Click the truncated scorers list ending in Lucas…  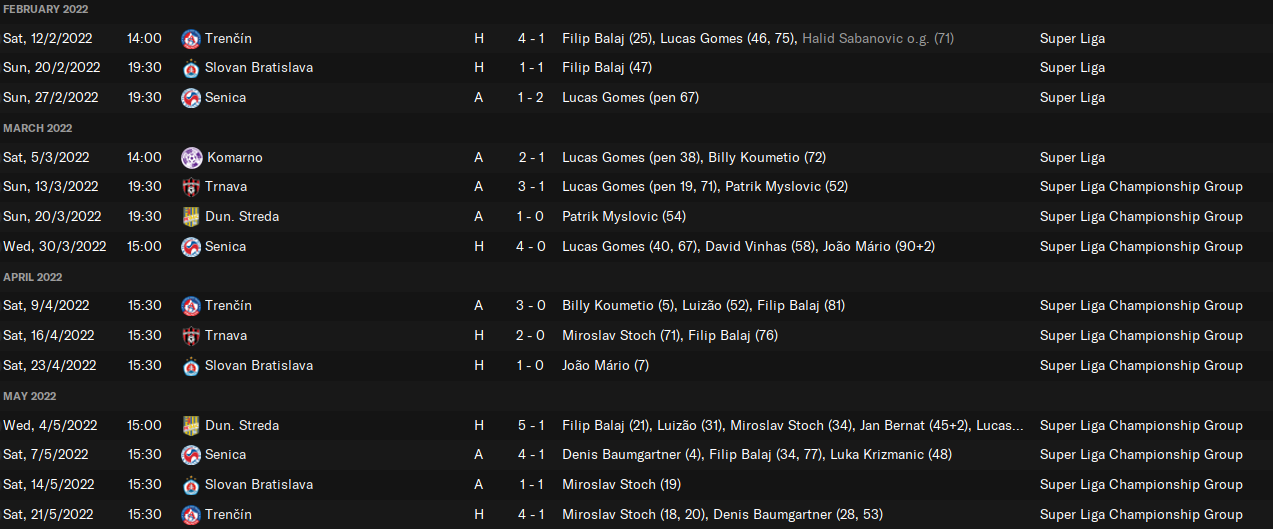pyautogui.click(x=793, y=425)
